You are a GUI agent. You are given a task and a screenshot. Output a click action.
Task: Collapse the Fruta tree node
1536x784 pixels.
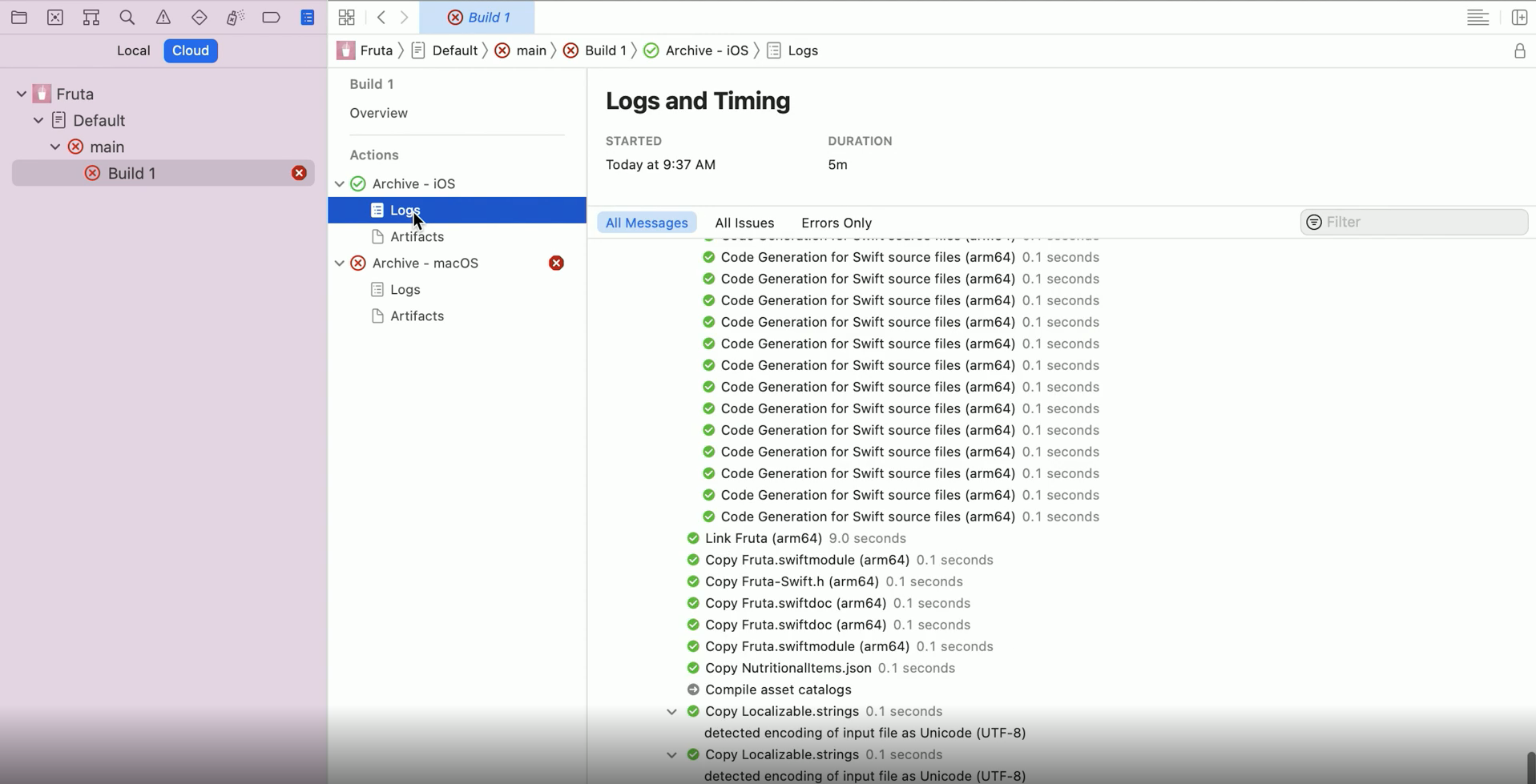pyautogui.click(x=22, y=94)
